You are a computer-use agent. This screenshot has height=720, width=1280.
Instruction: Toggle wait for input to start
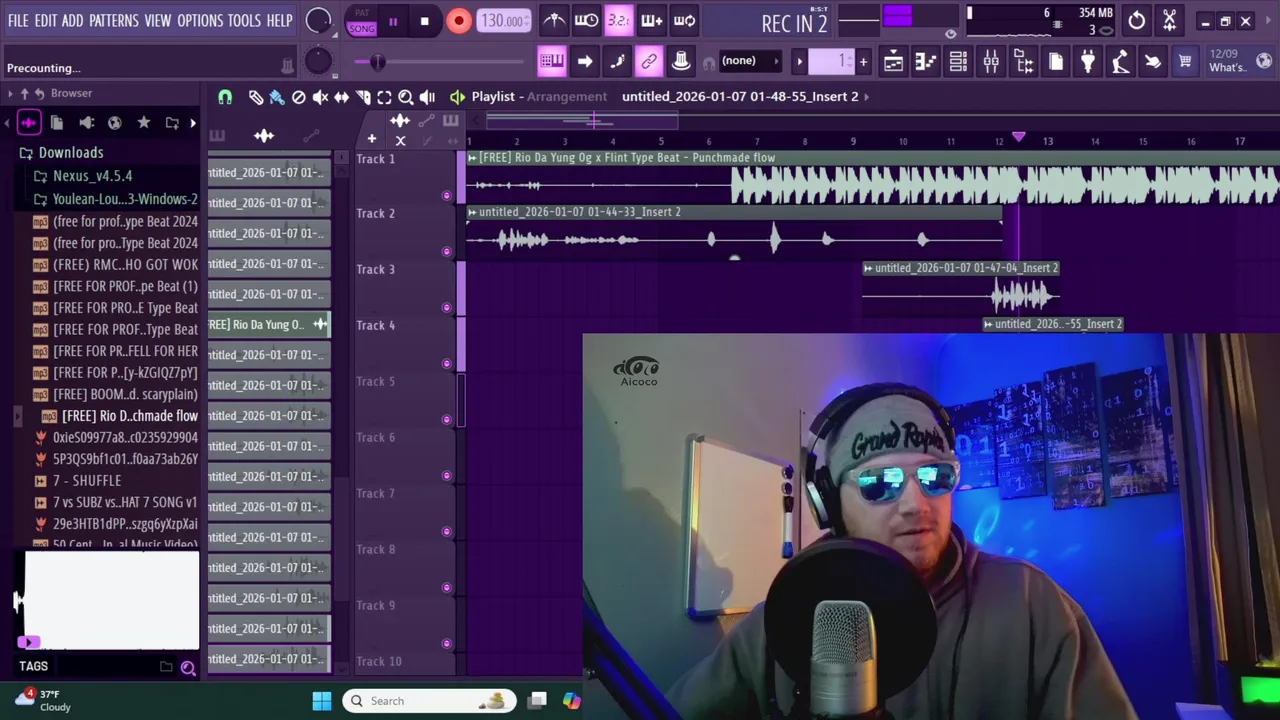click(x=586, y=20)
